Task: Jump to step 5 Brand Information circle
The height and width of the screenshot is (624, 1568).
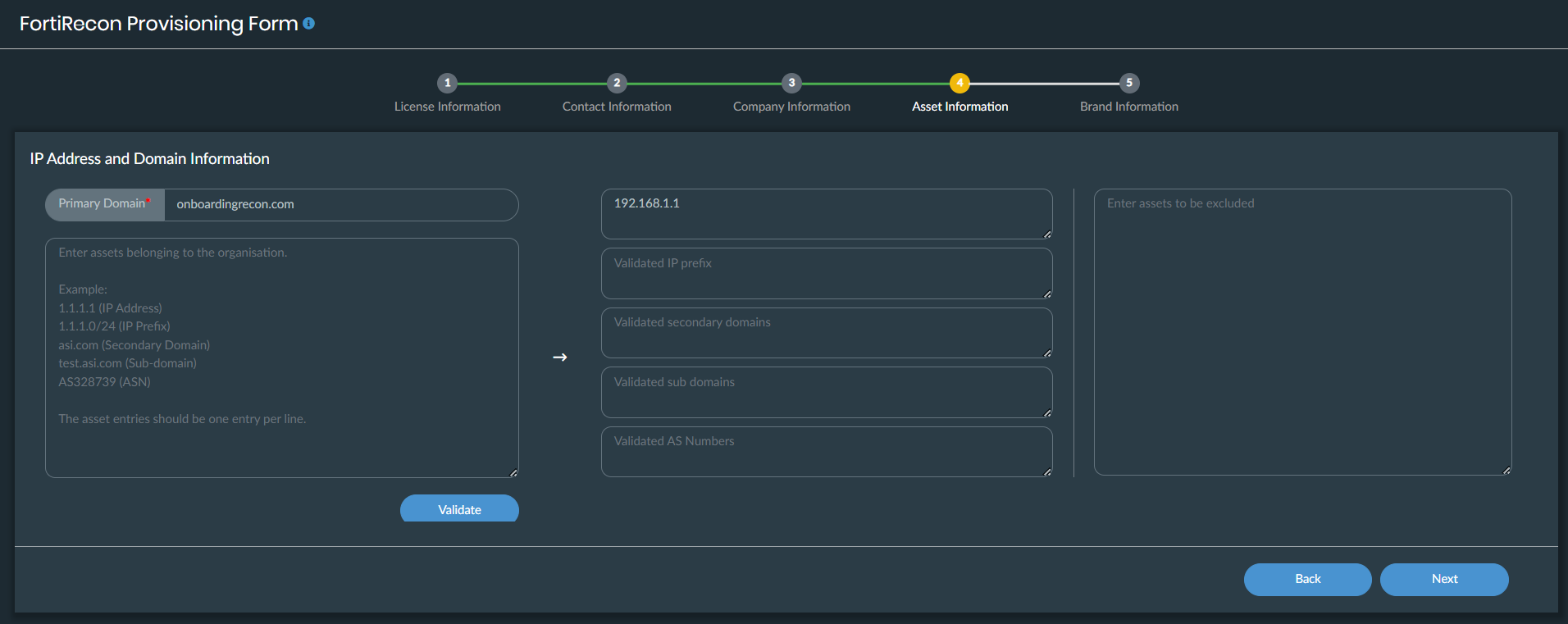Action: [1129, 83]
